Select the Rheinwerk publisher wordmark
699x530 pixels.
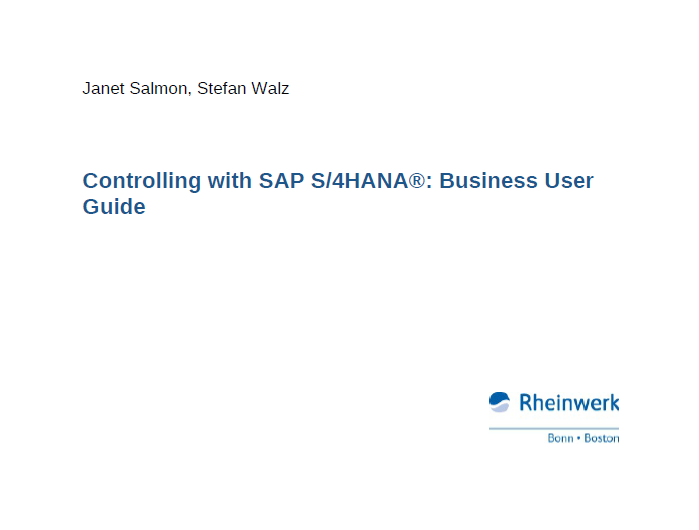pyautogui.click(x=569, y=403)
